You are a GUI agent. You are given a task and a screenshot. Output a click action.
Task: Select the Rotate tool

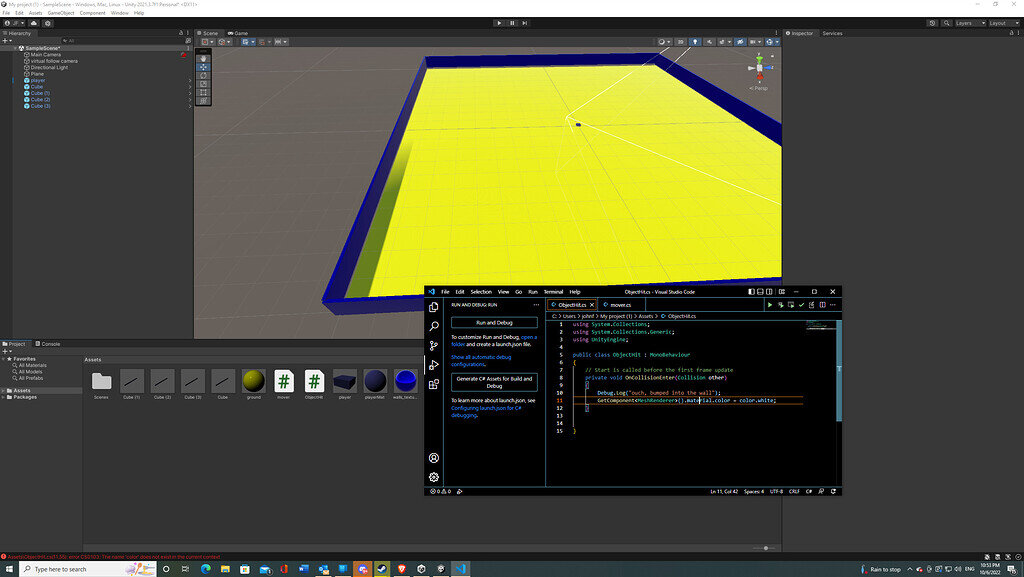pyautogui.click(x=204, y=76)
